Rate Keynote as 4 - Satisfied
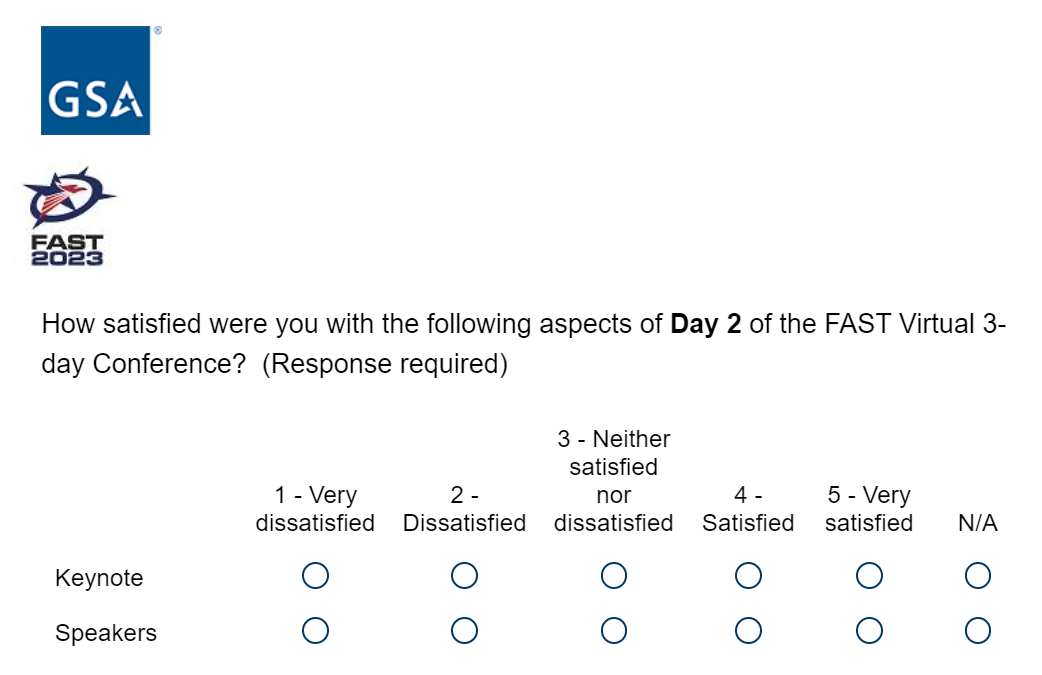Viewport: 1042px width, 675px height. pos(748,576)
